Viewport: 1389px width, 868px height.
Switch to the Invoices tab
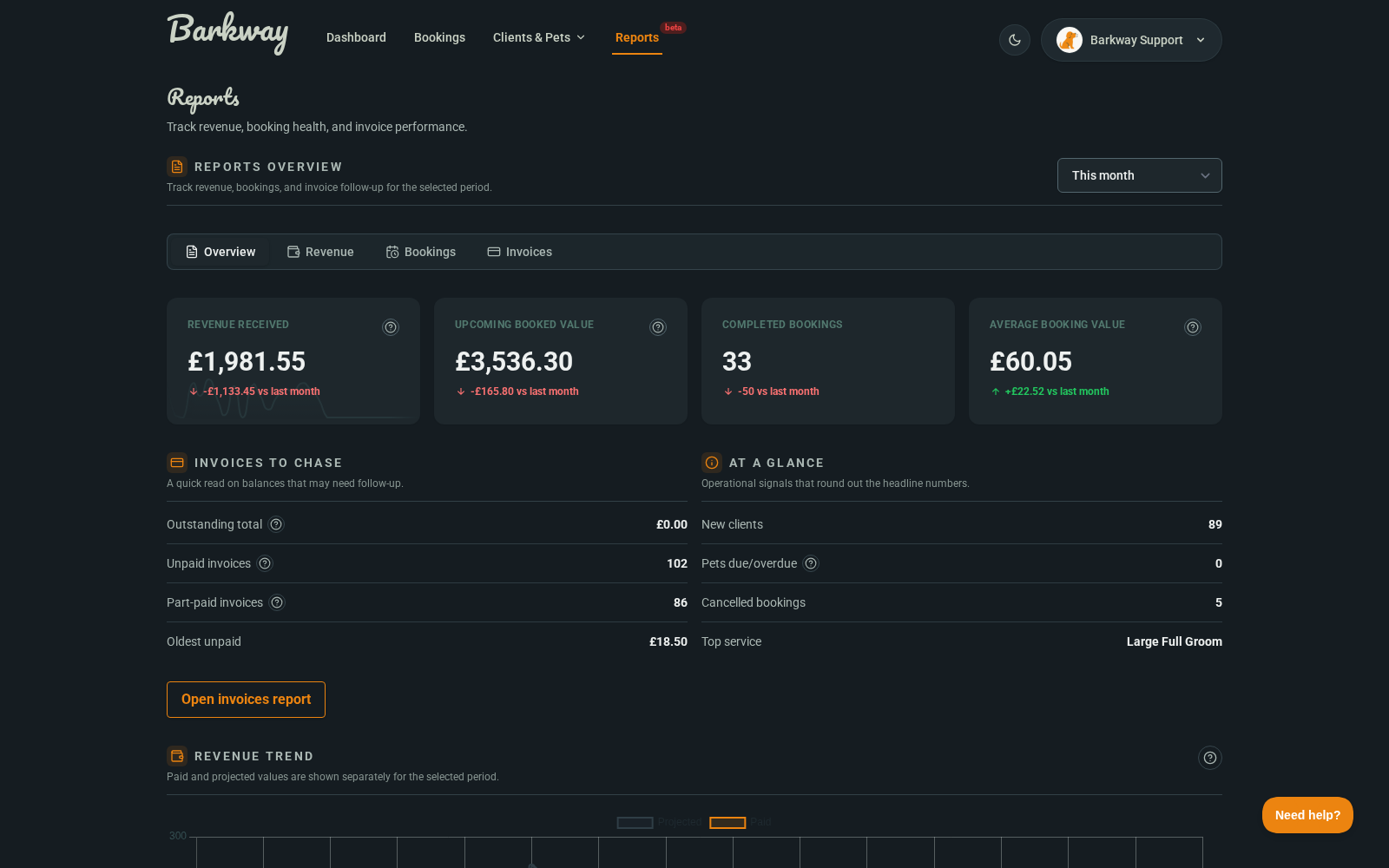click(520, 252)
